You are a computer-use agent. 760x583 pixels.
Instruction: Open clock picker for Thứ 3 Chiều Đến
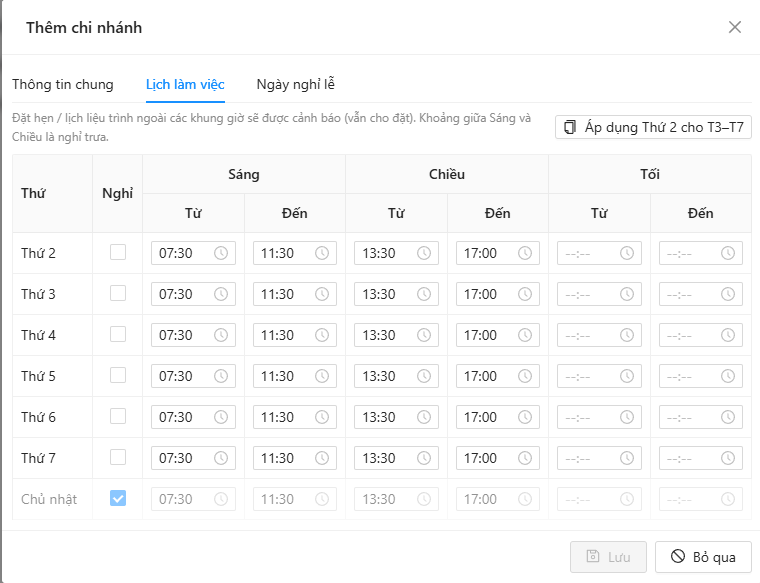[525, 294]
